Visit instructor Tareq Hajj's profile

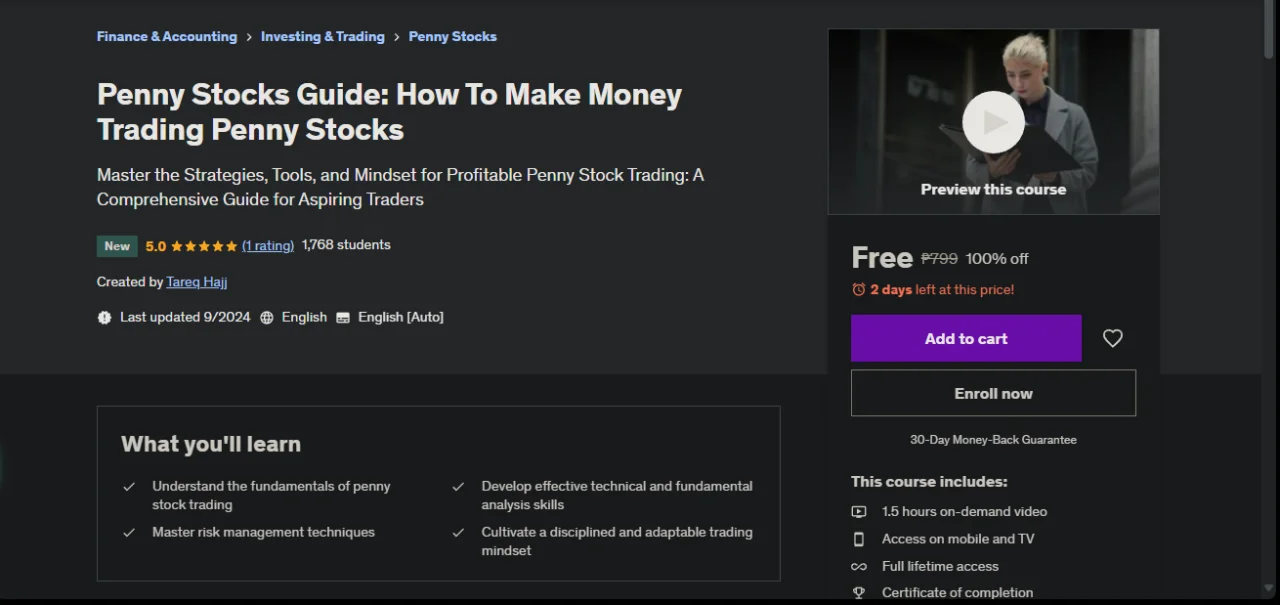click(197, 282)
